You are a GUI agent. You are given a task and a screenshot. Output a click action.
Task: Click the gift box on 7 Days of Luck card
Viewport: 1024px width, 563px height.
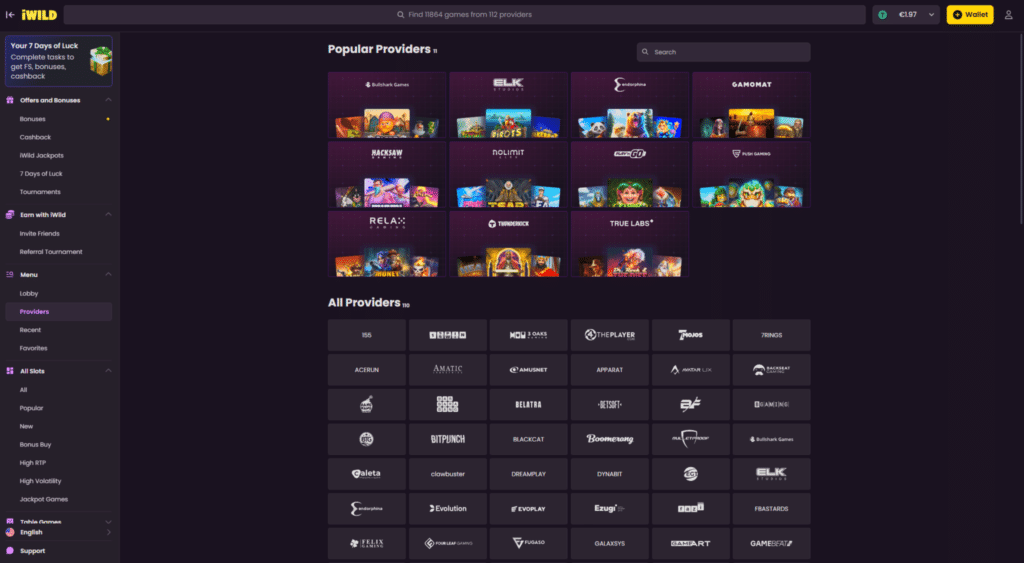coord(101,61)
